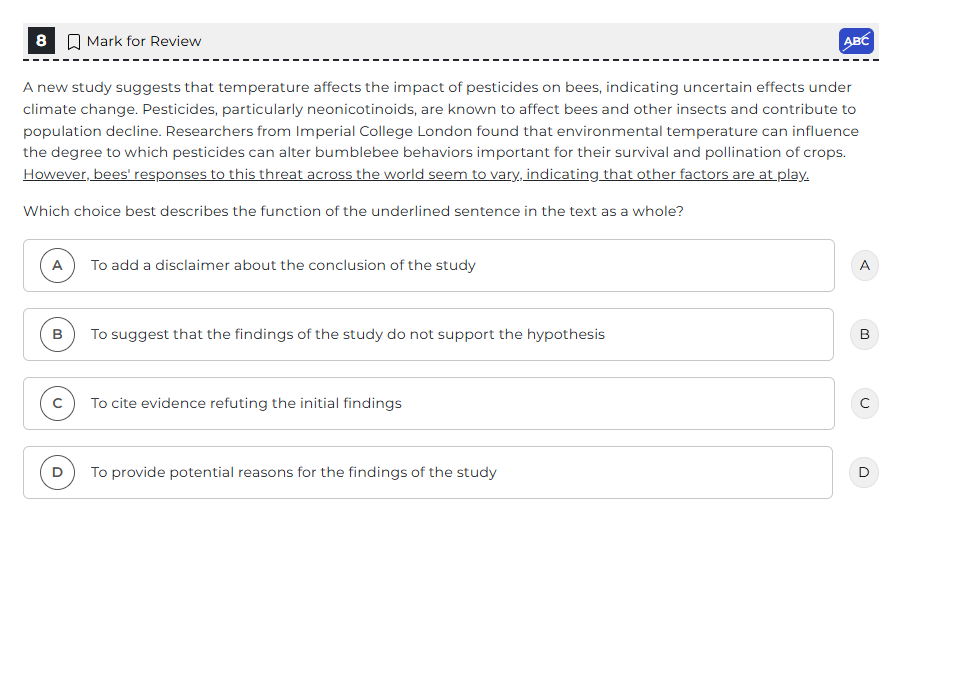Select the circled B answer bubble
The height and width of the screenshot is (698, 966).
[x=57, y=334]
